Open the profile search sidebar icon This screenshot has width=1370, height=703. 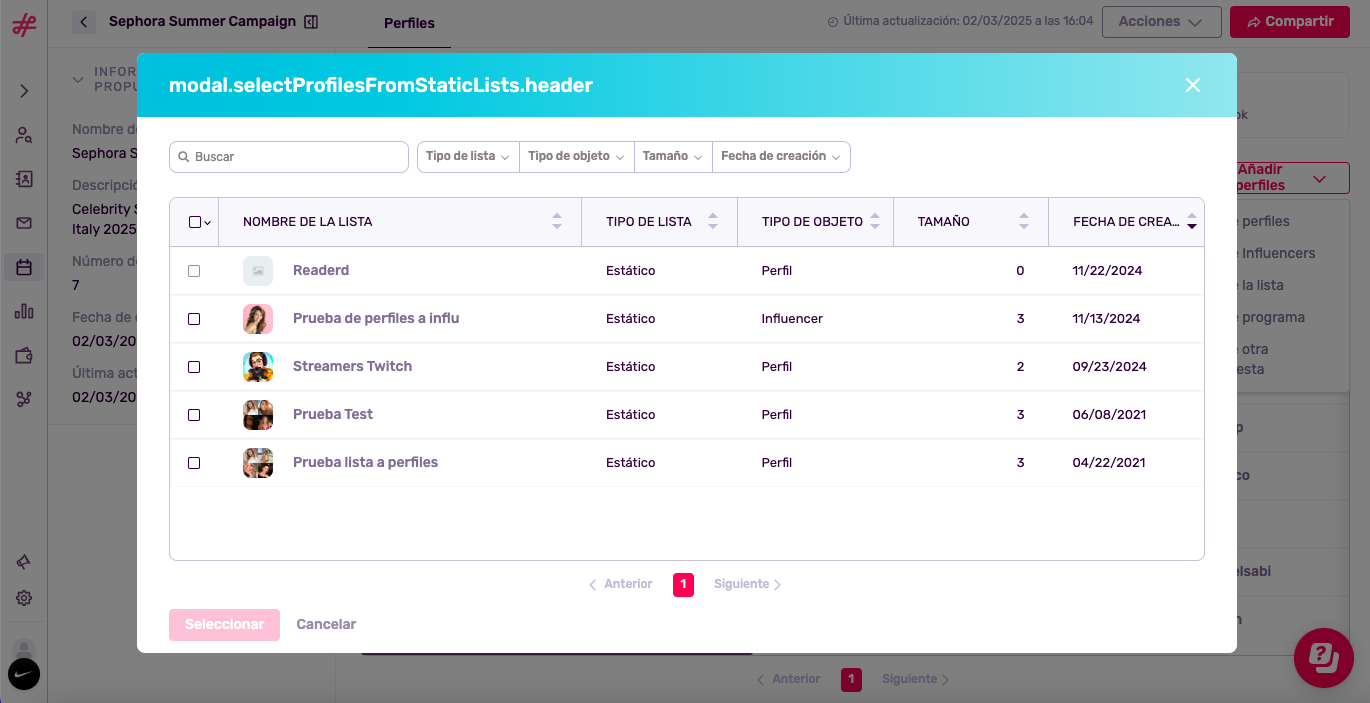[24, 135]
